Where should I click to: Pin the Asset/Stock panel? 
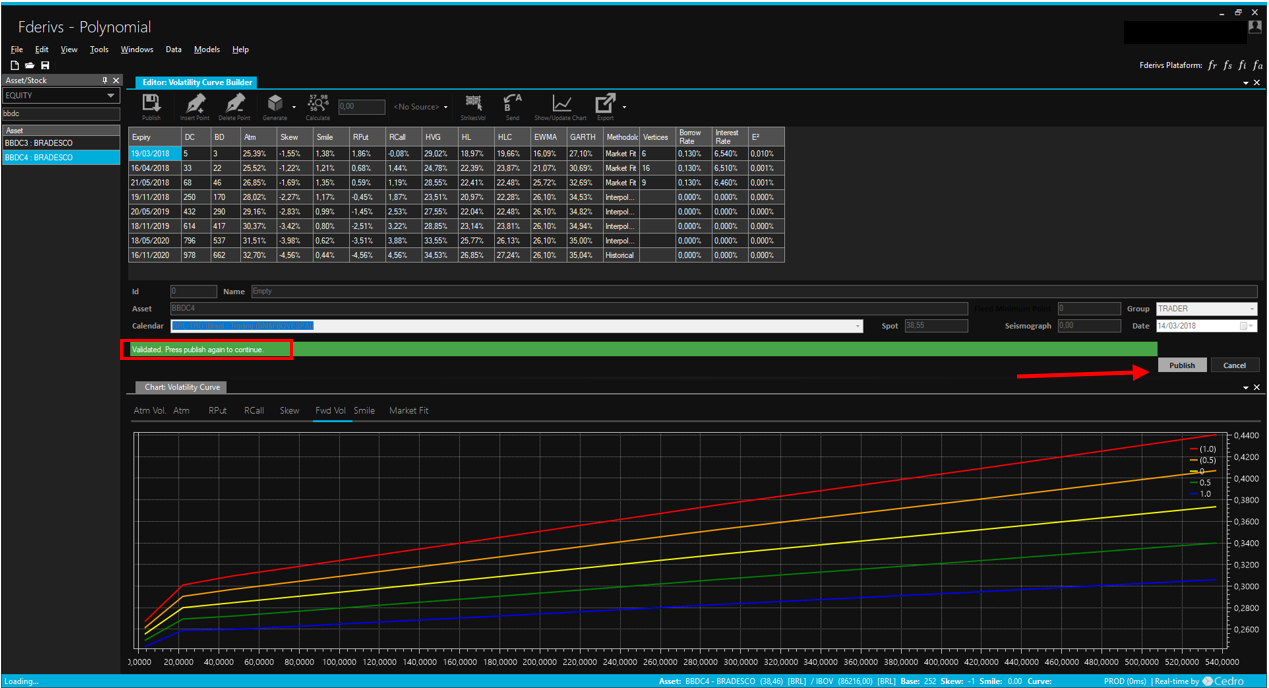[105, 80]
